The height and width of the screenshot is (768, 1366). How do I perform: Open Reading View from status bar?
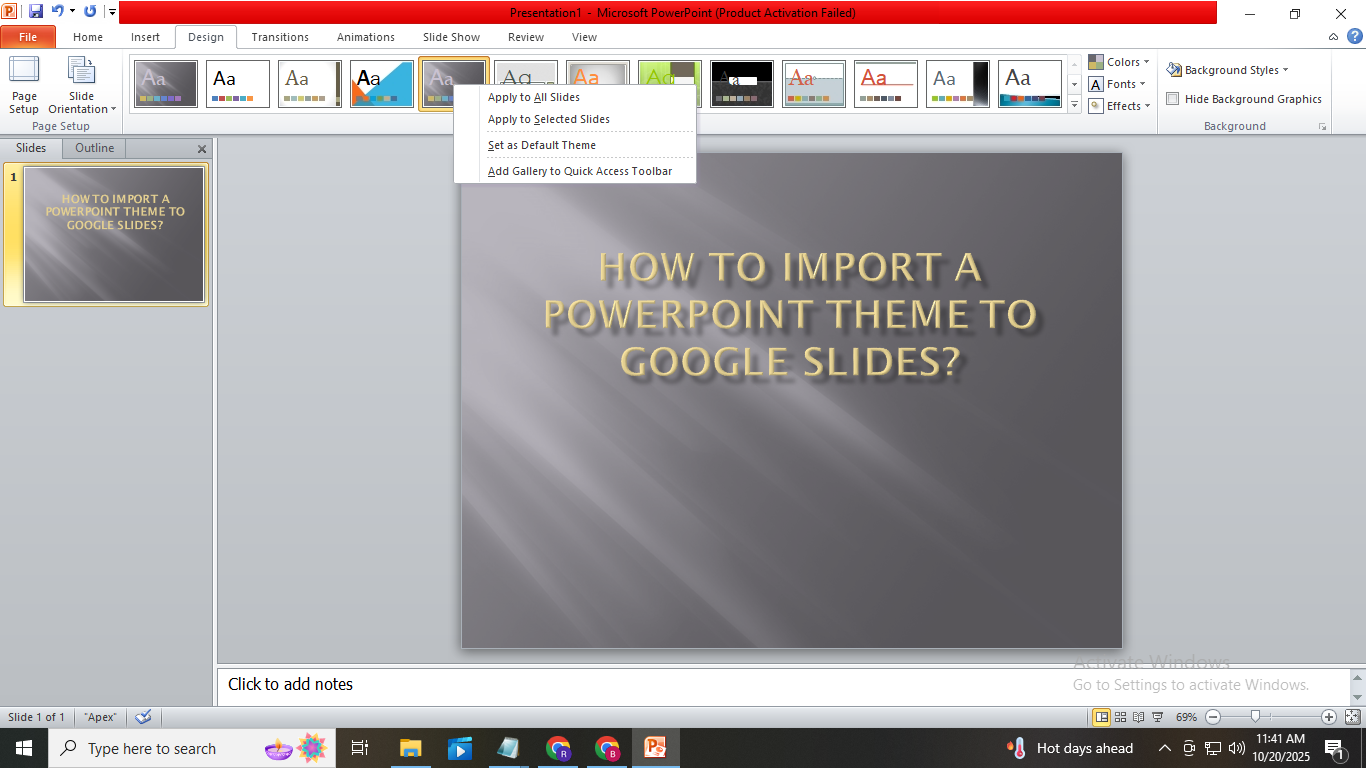pyautogui.click(x=1138, y=717)
